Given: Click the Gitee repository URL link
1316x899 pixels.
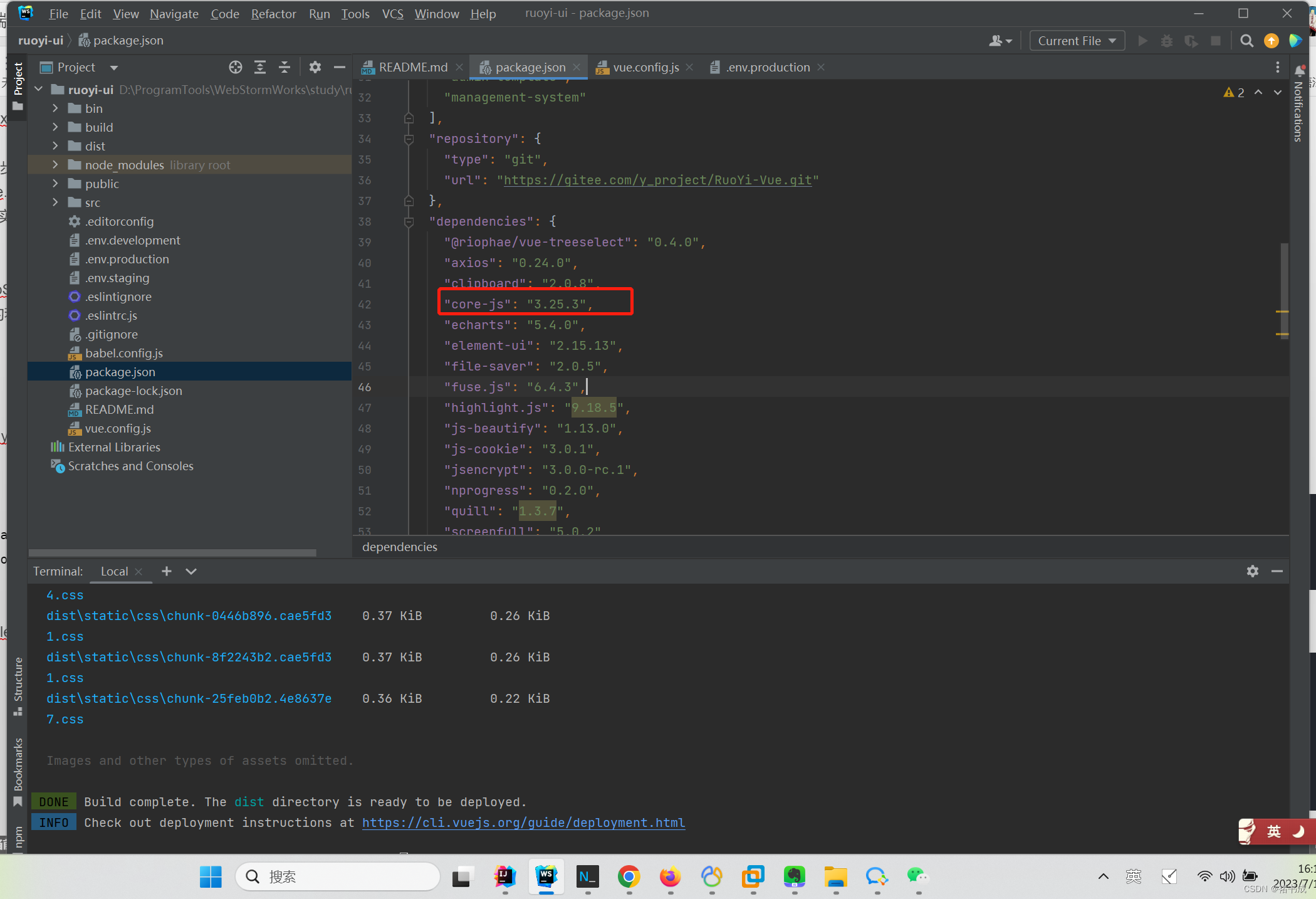Looking at the screenshot, I should click(659, 180).
